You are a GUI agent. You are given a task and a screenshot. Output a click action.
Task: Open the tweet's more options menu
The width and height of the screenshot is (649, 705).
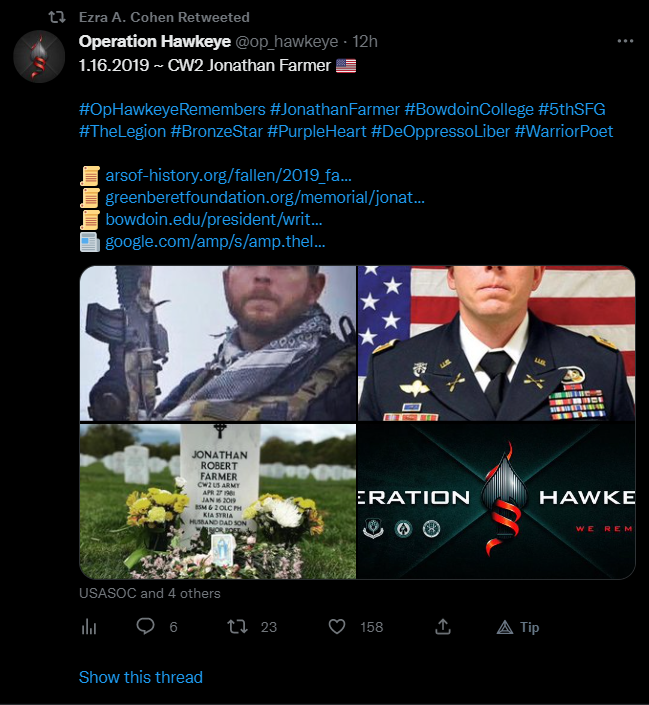(x=625, y=41)
